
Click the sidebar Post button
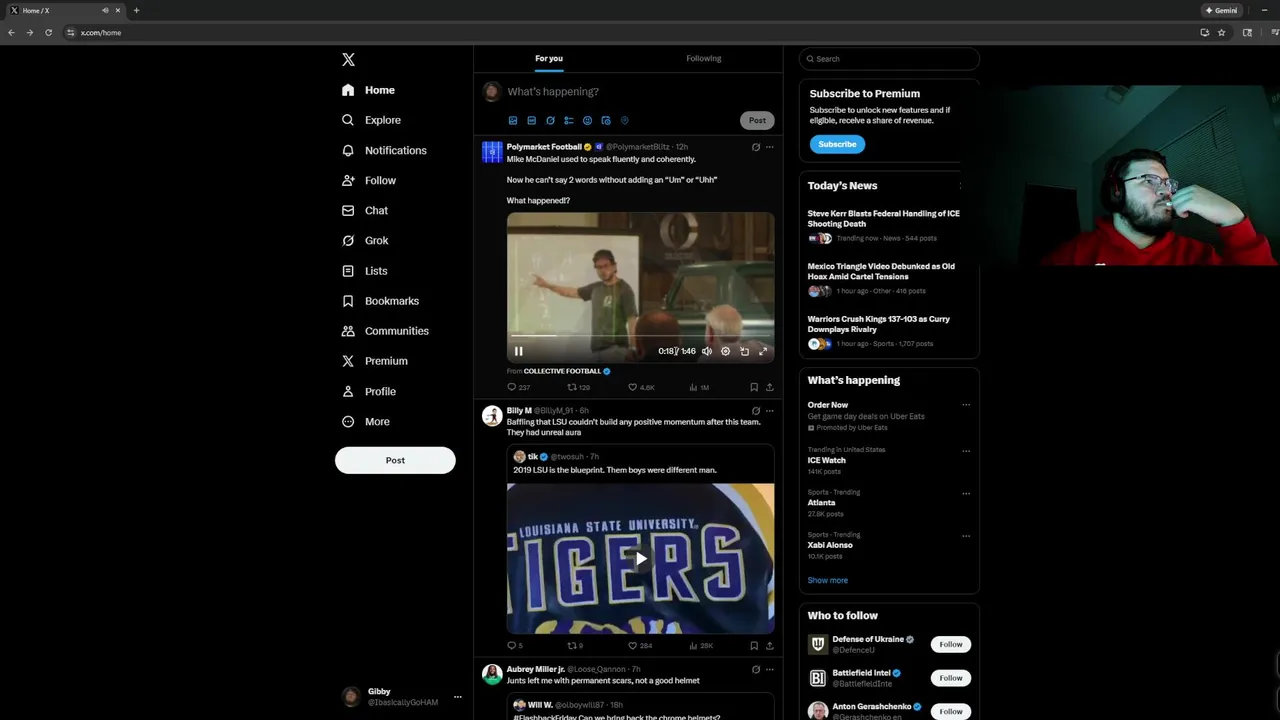[x=395, y=460]
